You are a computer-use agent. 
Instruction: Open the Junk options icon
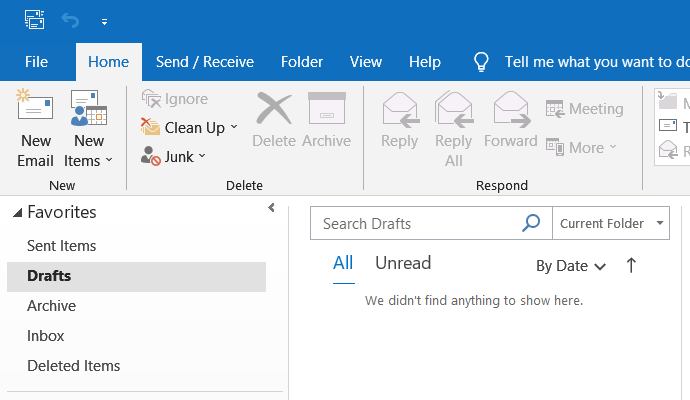(151, 156)
